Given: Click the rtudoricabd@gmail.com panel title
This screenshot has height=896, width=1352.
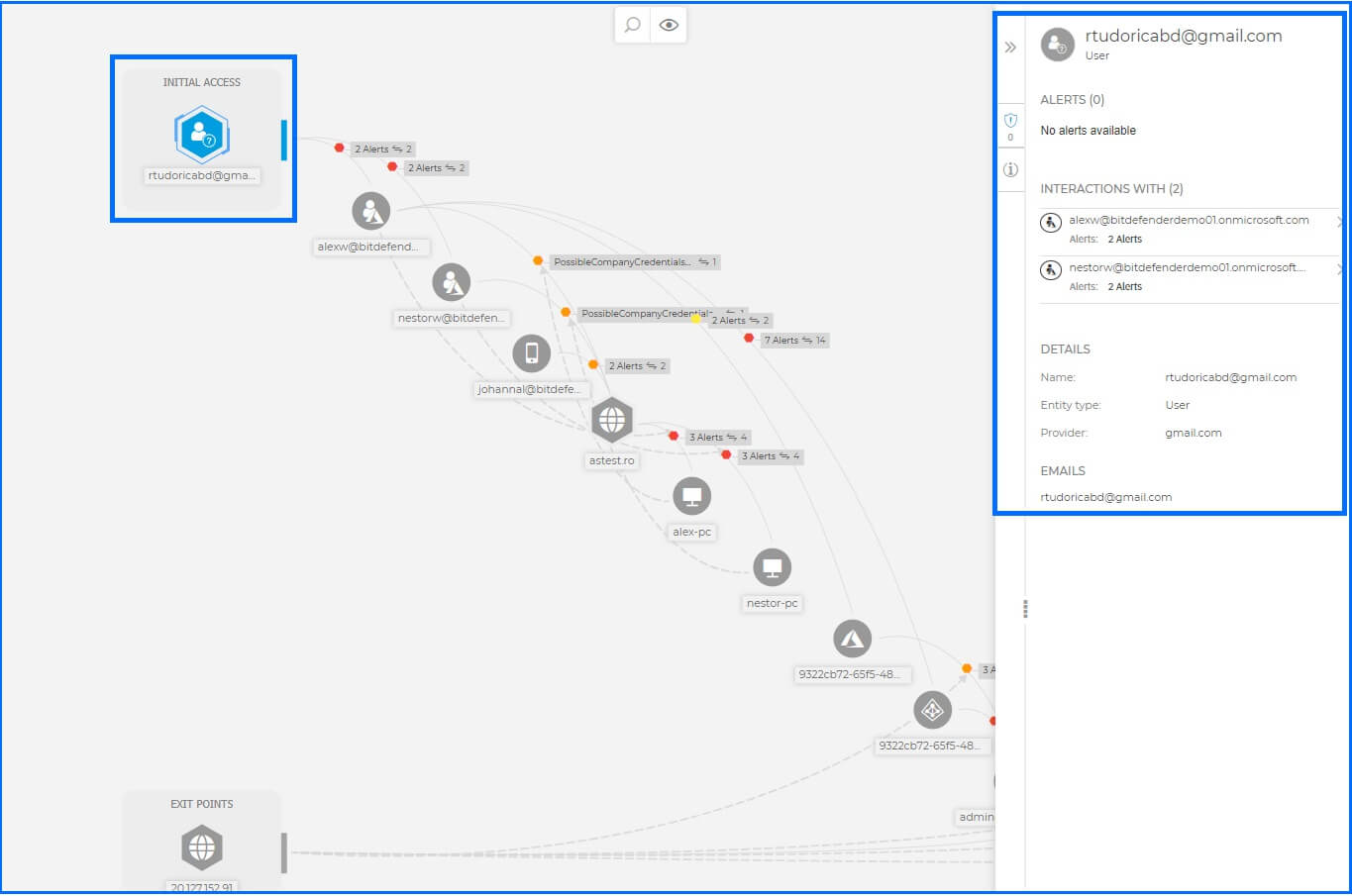Looking at the screenshot, I should point(1184,36).
